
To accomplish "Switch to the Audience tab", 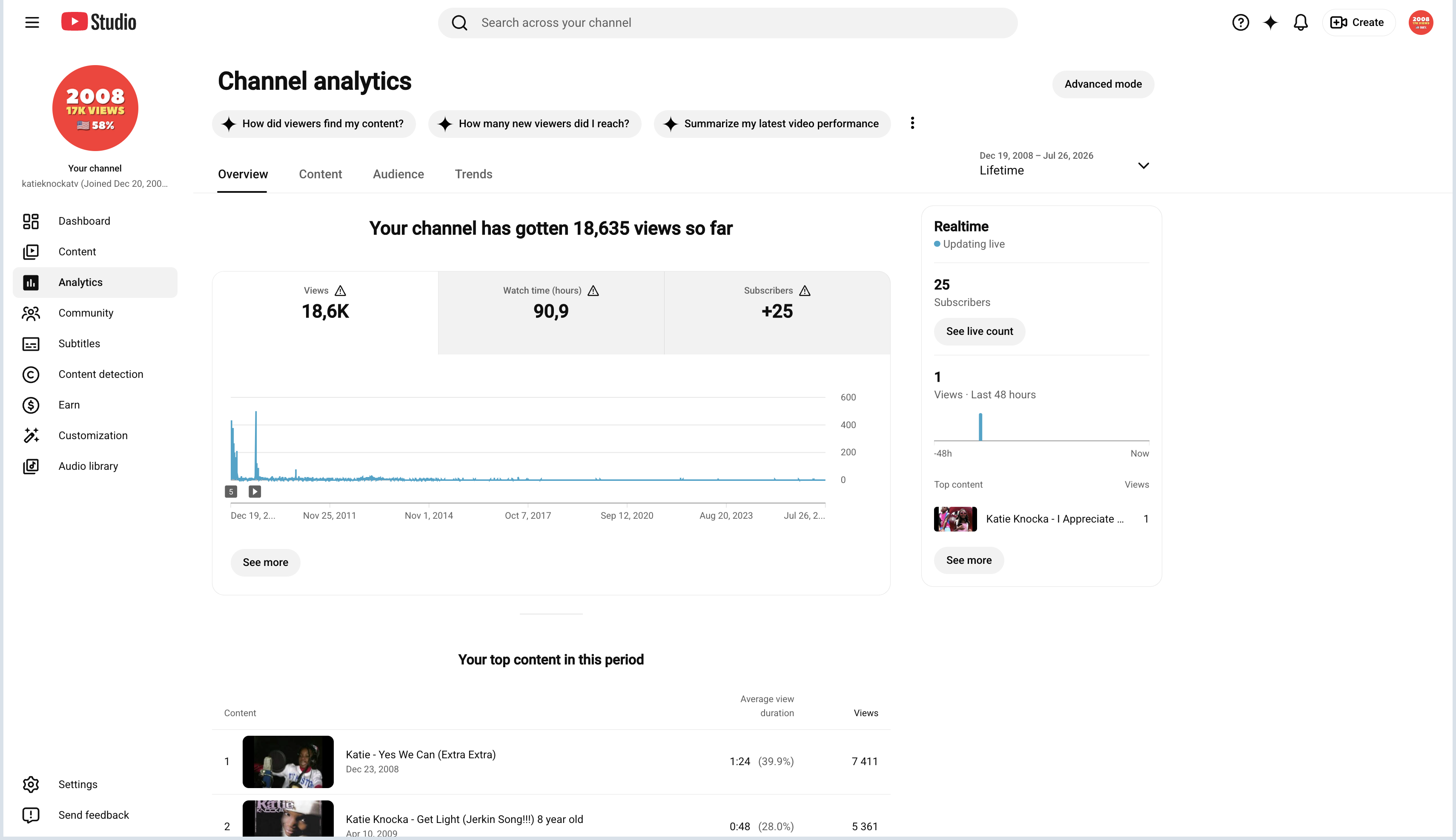I will point(398,174).
